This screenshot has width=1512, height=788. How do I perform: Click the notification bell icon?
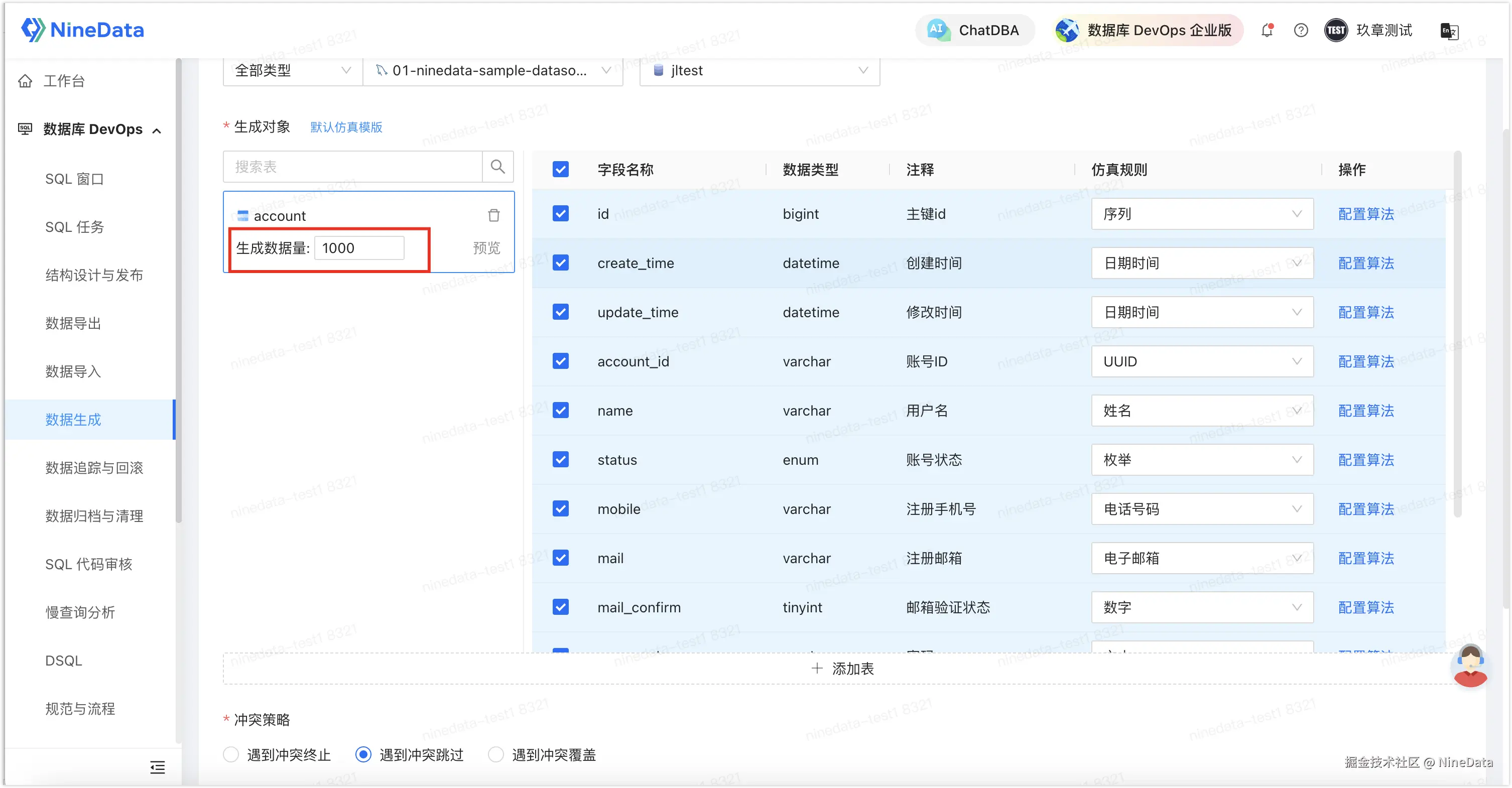1267,31
